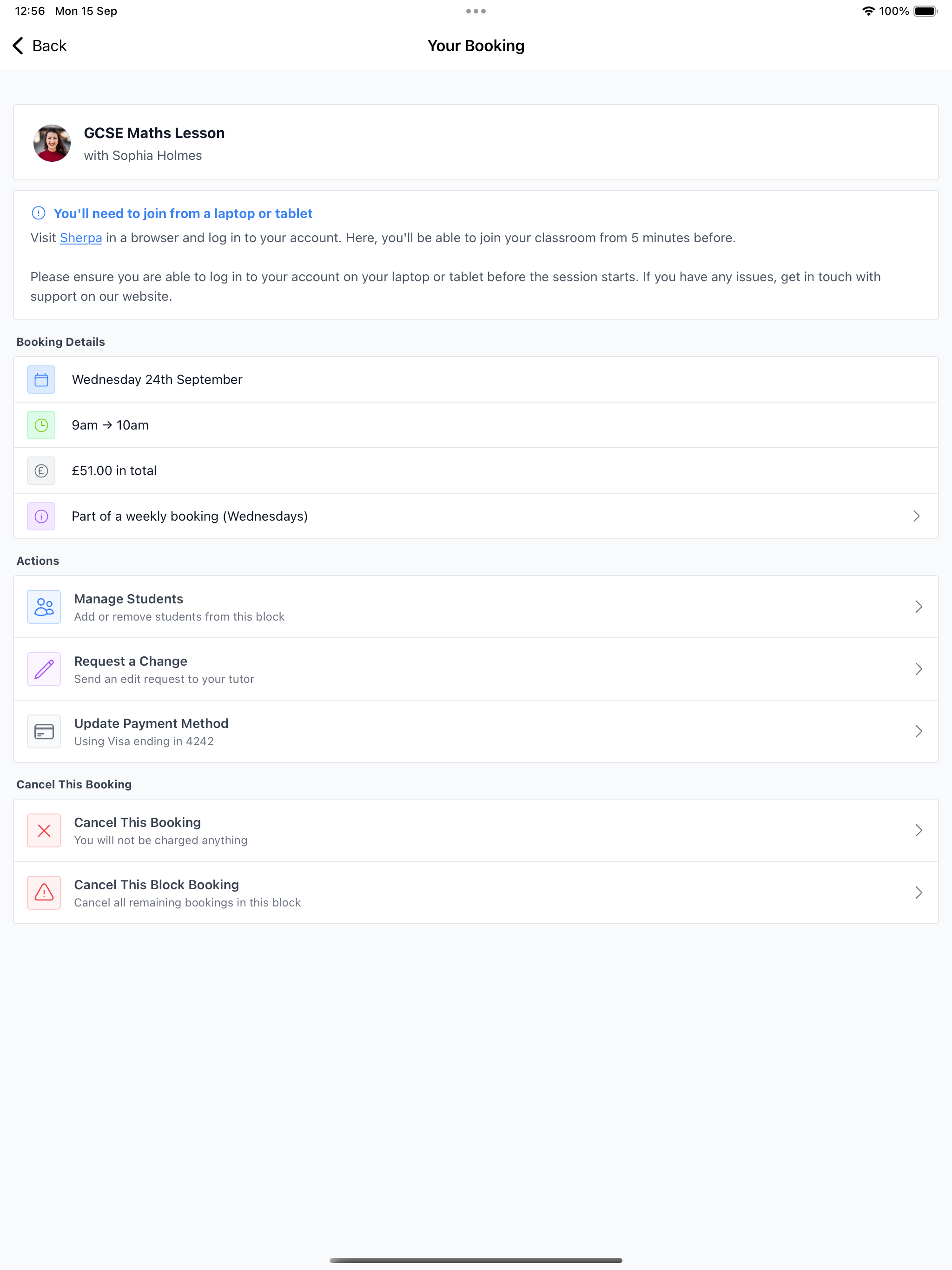This screenshot has height=1270, width=952.
Task: Click the red X cancel booking icon
Action: tap(44, 830)
